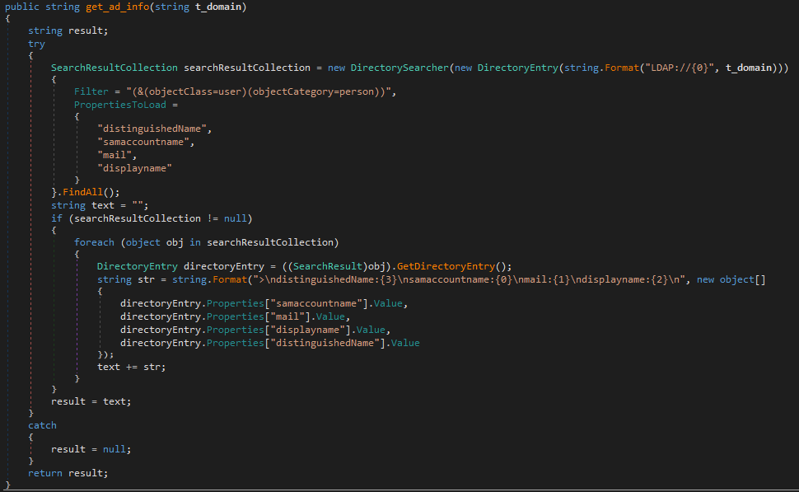Click the Filter property name
This screenshot has width=799, height=492.
pyautogui.click(x=92, y=92)
